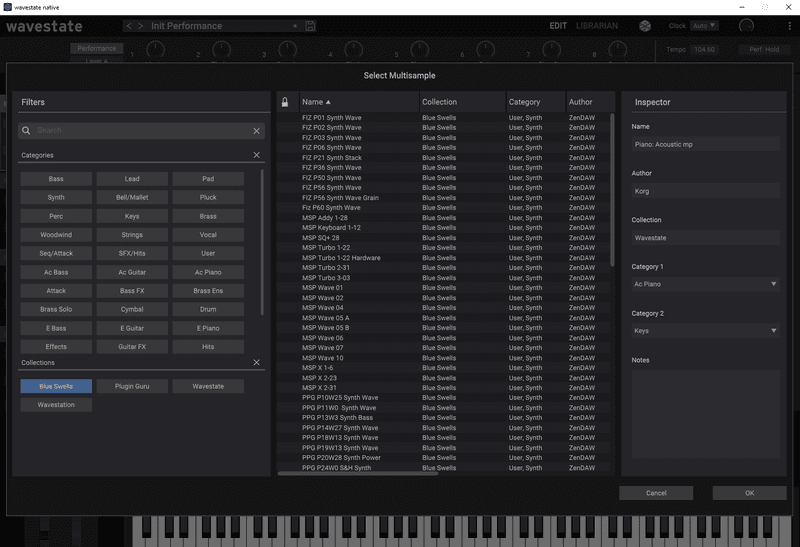Select the 'MSP Keyboard 1-12' row

pyautogui.click(x=443, y=228)
